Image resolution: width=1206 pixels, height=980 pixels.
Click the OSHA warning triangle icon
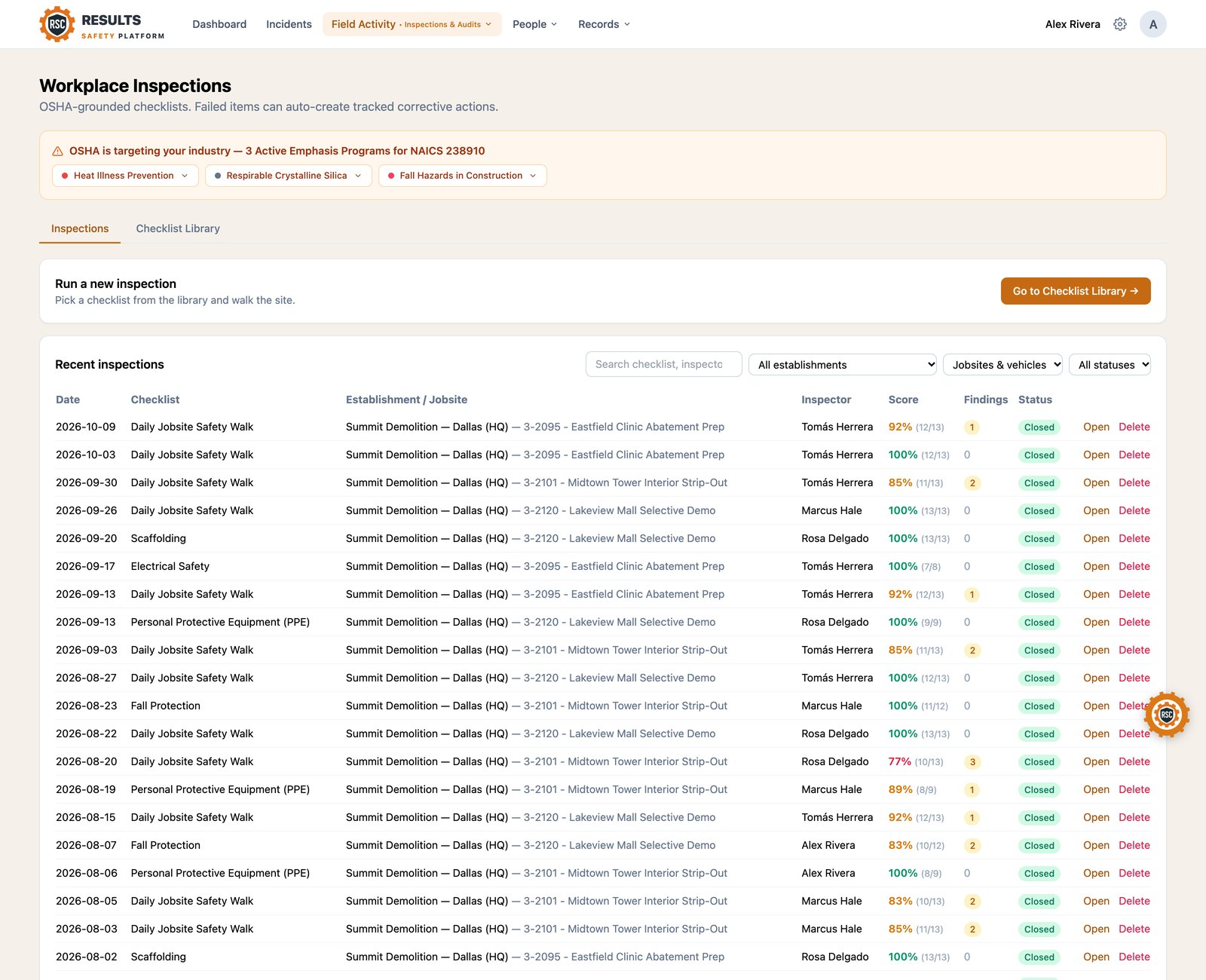pos(57,151)
